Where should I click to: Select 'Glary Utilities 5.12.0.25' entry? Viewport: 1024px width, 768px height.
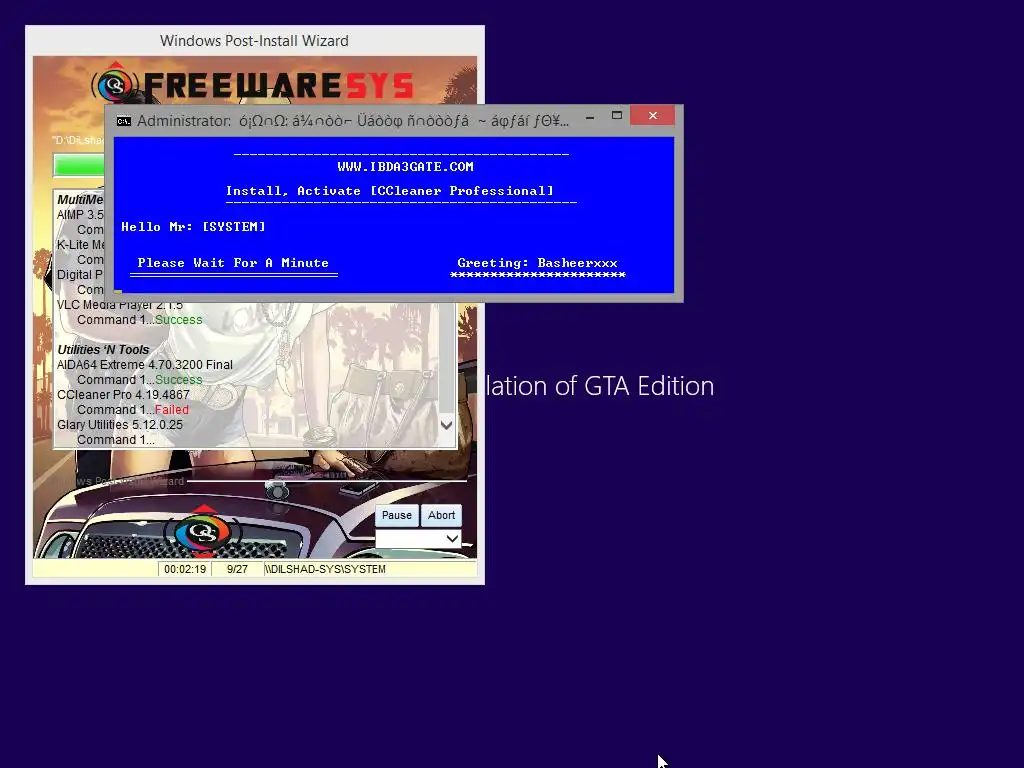(120, 425)
